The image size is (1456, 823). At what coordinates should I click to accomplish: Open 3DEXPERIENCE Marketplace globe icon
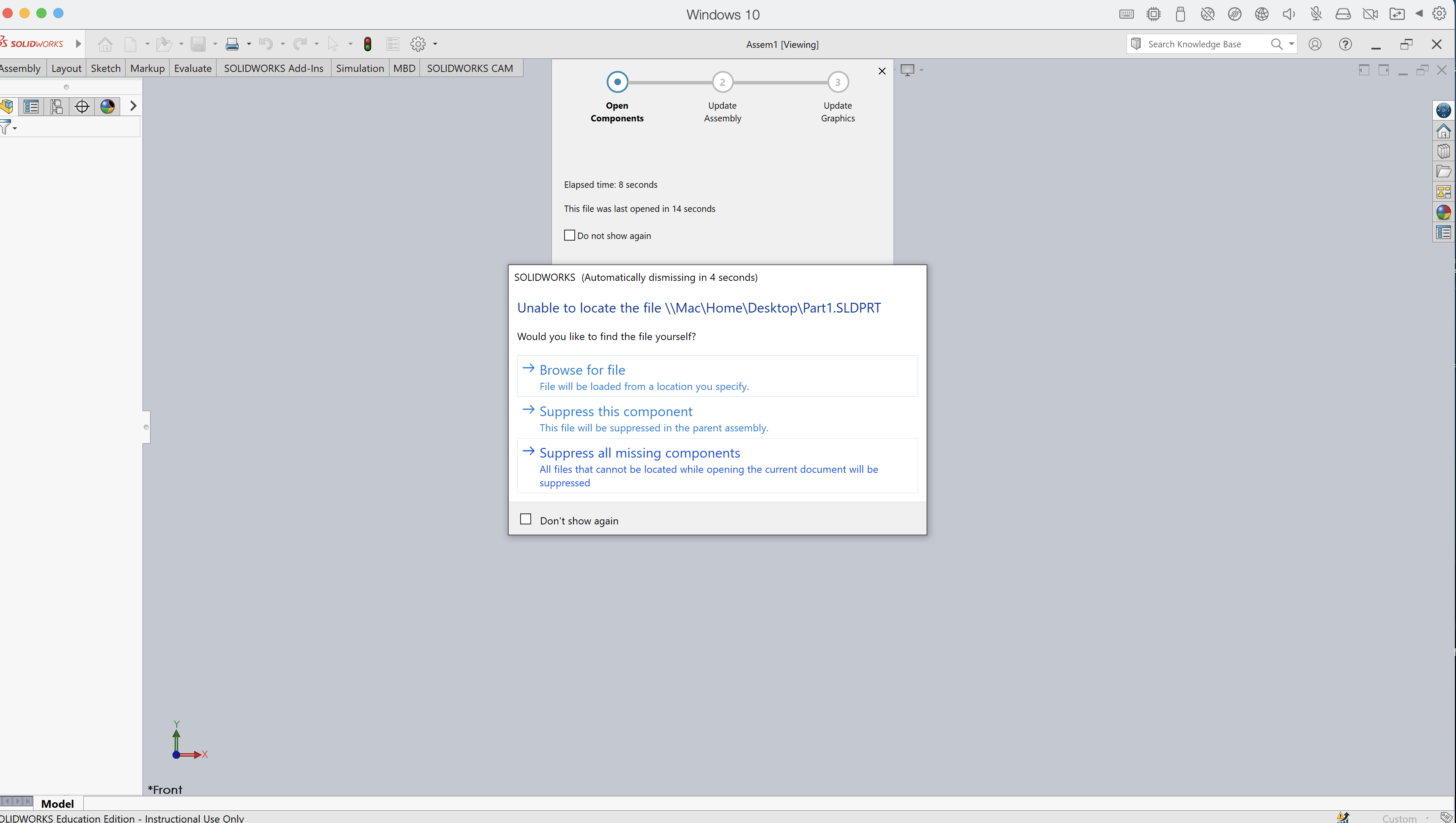pyautogui.click(x=1444, y=110)
